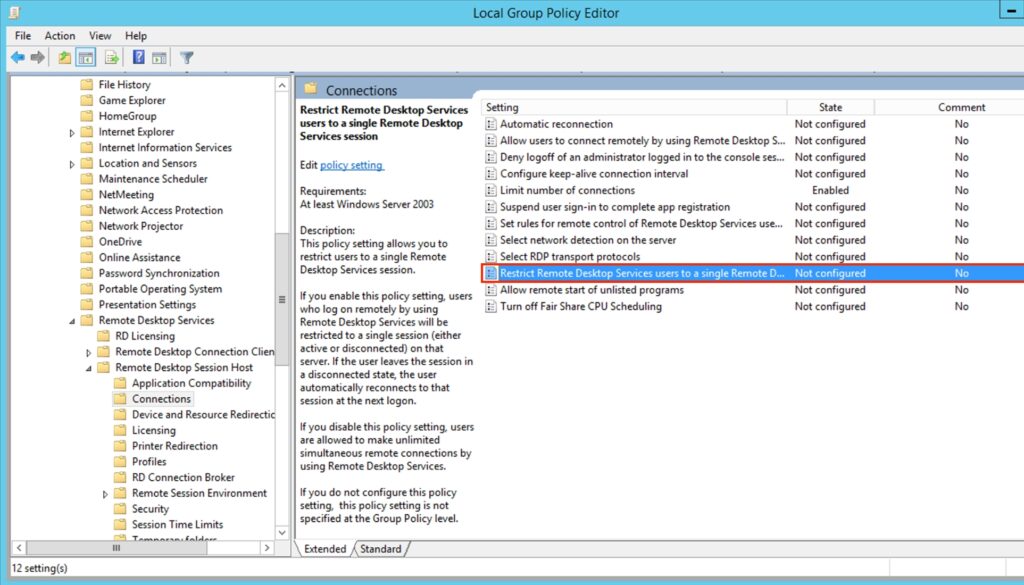Click the Export List toolbar icon
The image size is (1024, 585).
(x=112, y=57)
